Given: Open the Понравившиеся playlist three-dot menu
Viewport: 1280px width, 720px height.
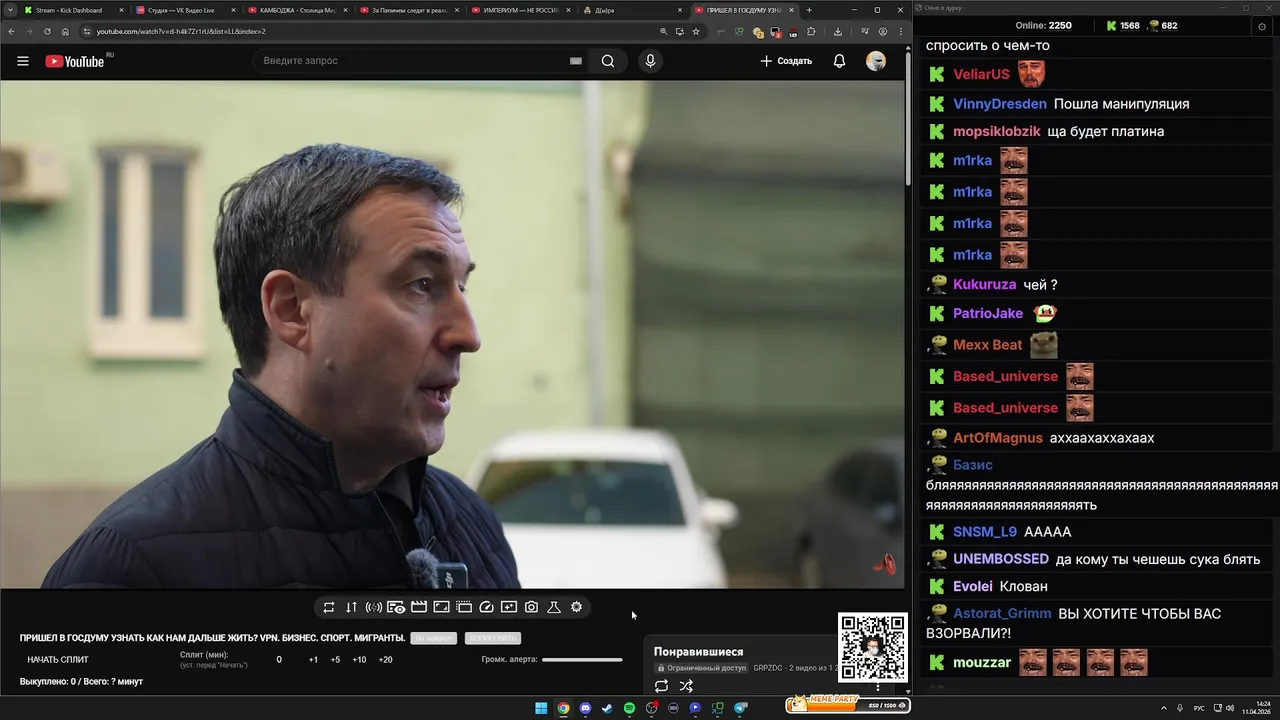Looking at the screenshot, I should (878, 686).
